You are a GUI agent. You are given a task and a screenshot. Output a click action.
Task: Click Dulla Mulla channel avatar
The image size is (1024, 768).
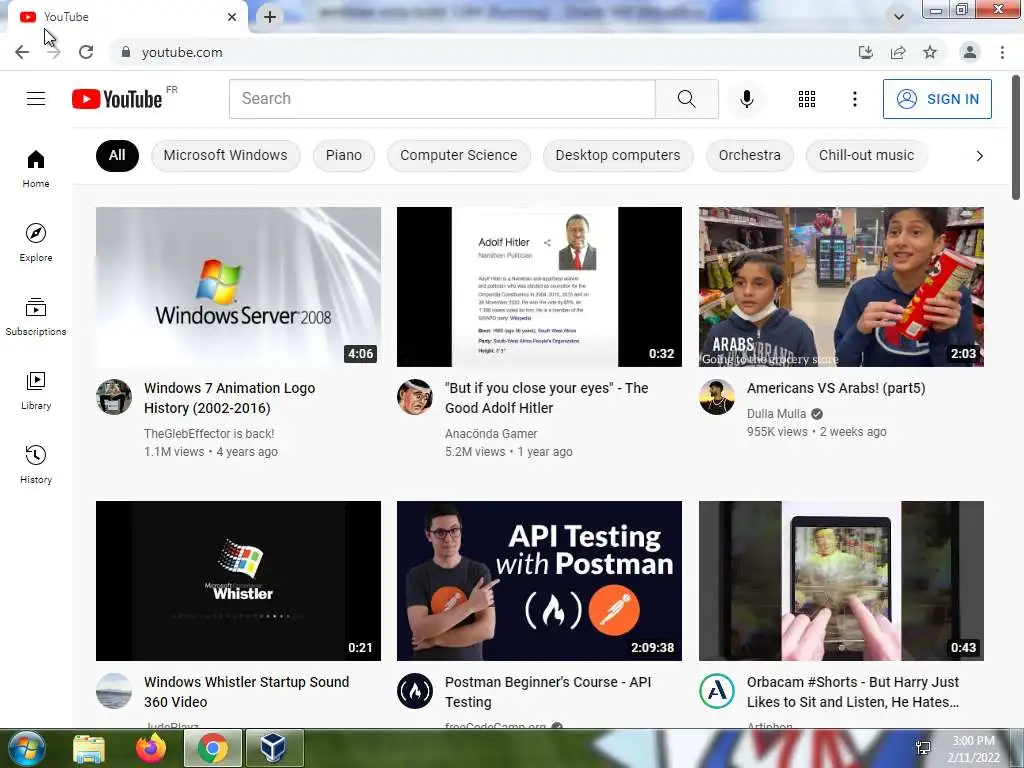click(x=716, y=397)
